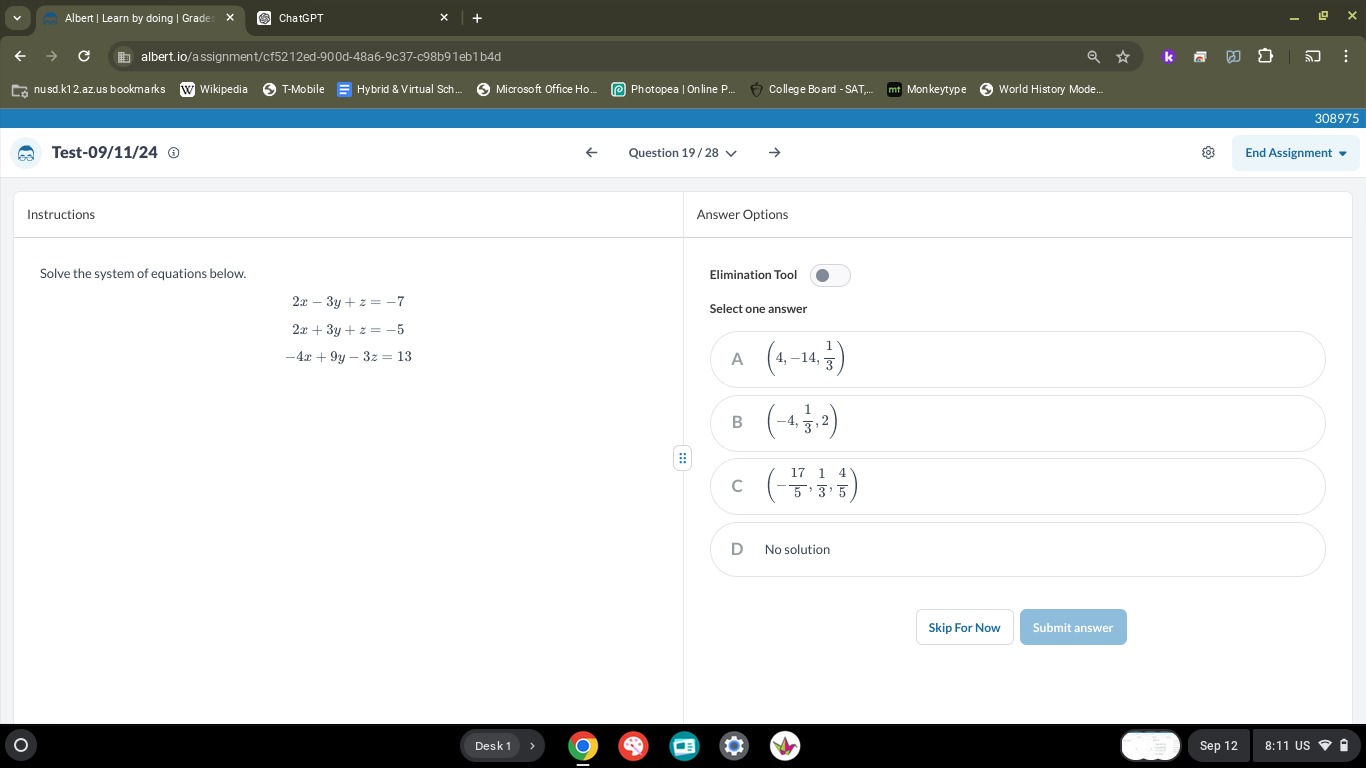Open the Wikipedia bookmark
1366x768 pixels.
(214, 89)
